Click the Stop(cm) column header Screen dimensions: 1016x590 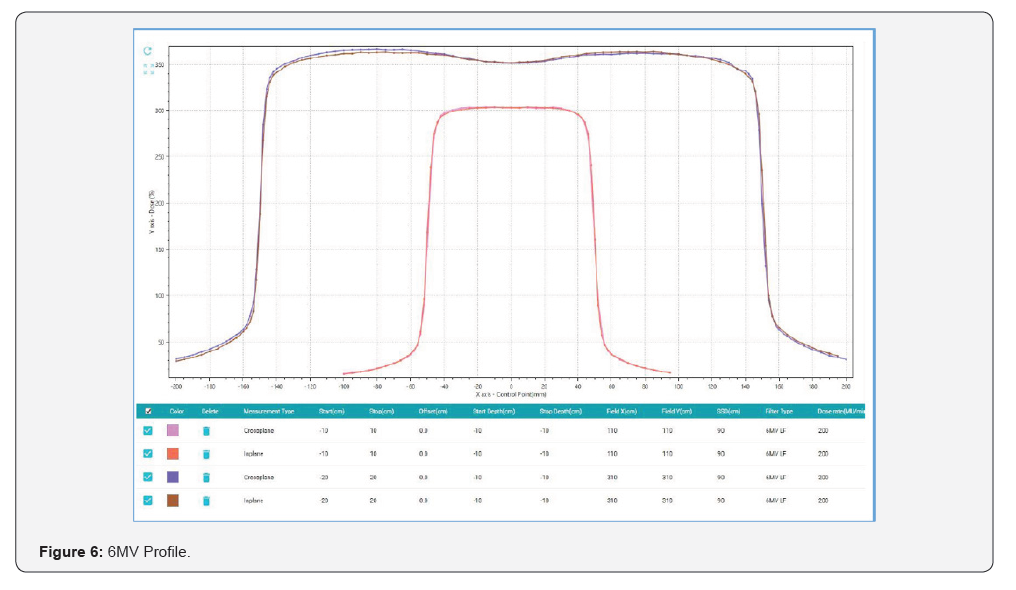[x=382, y=411]
